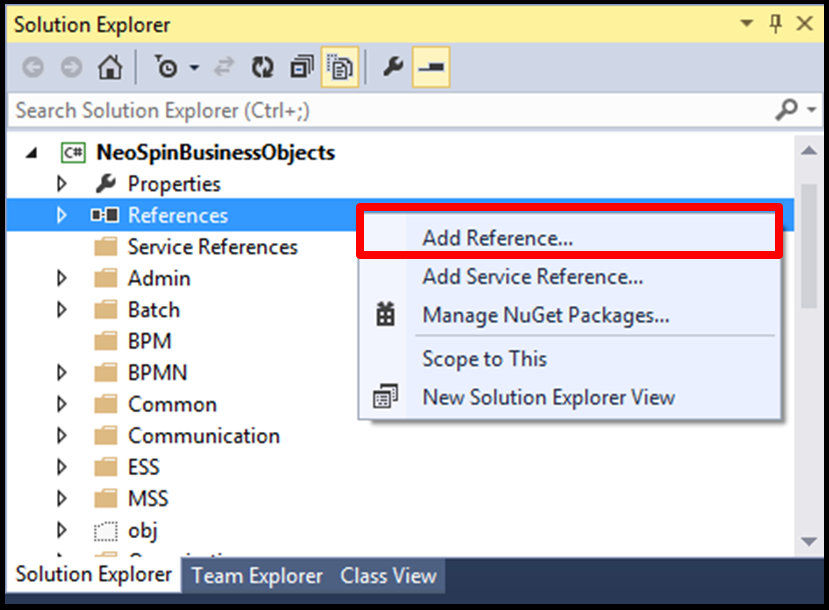Click the New Solution Explorer View icon
The image size is (829, 610).
[x=385, y=397]
